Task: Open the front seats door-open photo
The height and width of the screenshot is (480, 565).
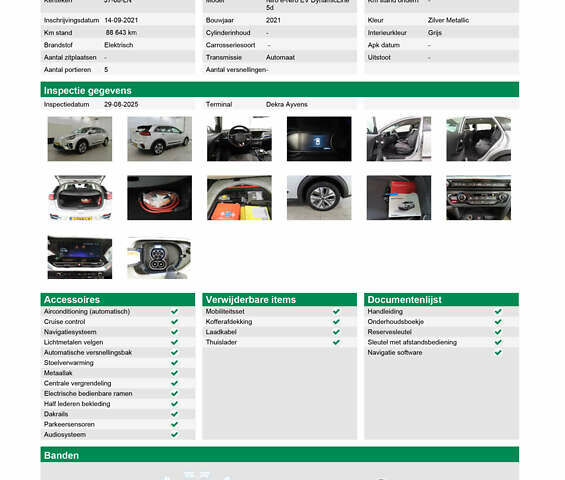Action: coord(399,139)
